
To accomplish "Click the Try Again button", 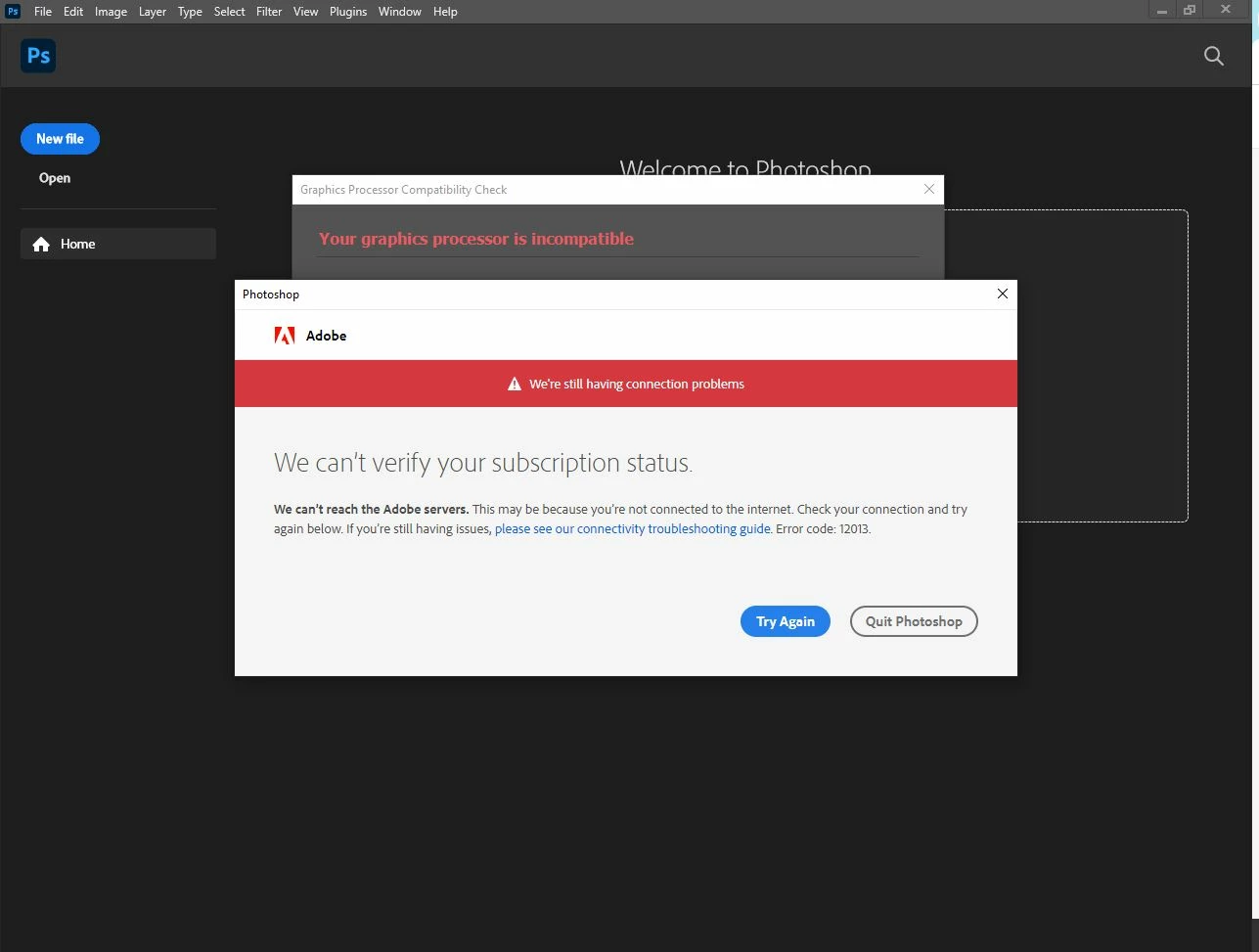I will click(x=786, y=621).
